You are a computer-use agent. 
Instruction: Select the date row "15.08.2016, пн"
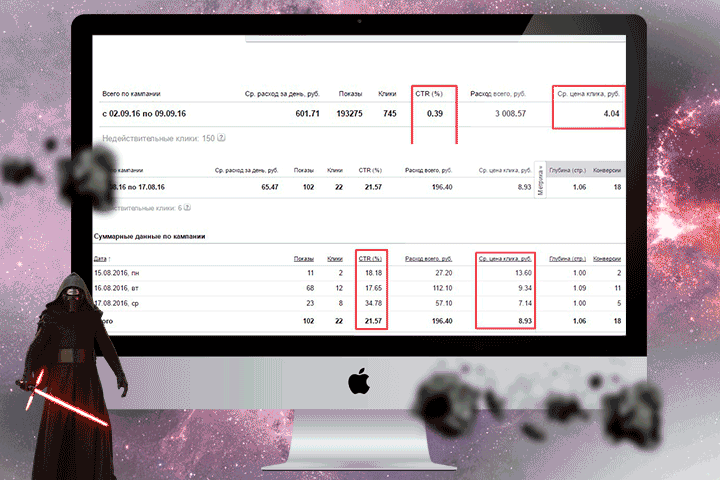117,273
